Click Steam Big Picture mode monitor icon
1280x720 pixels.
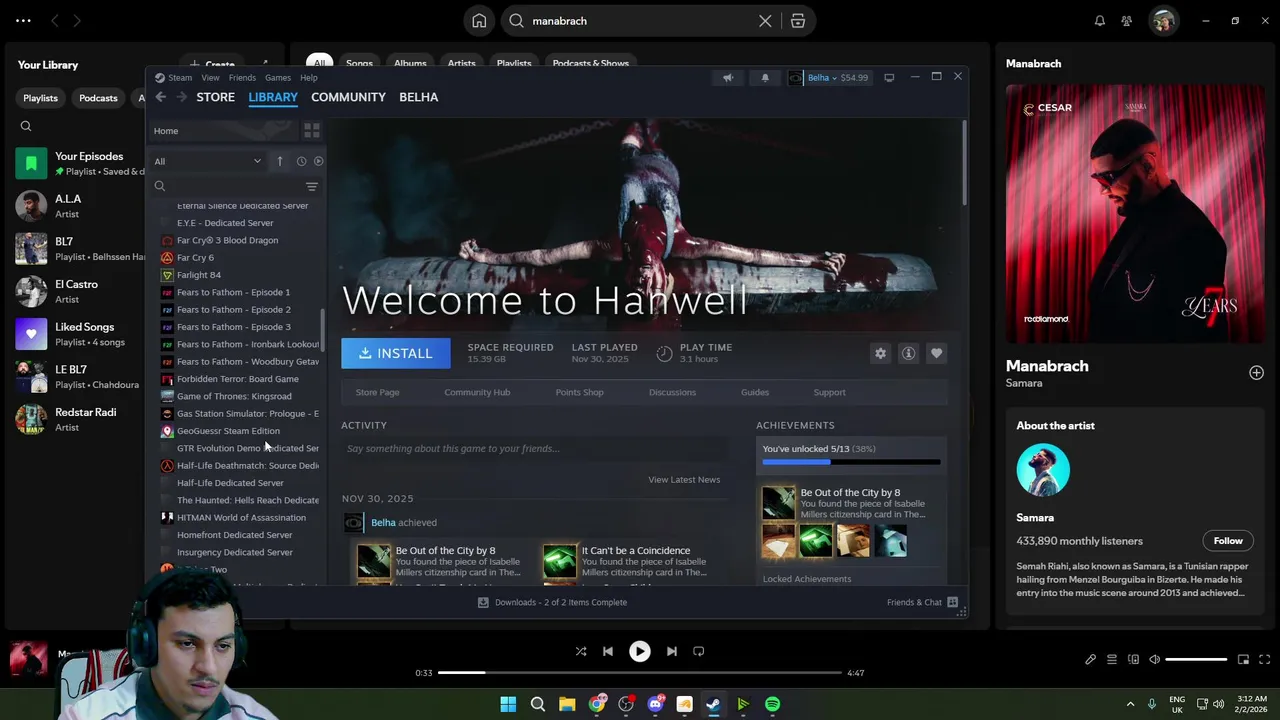coord(889,77)
